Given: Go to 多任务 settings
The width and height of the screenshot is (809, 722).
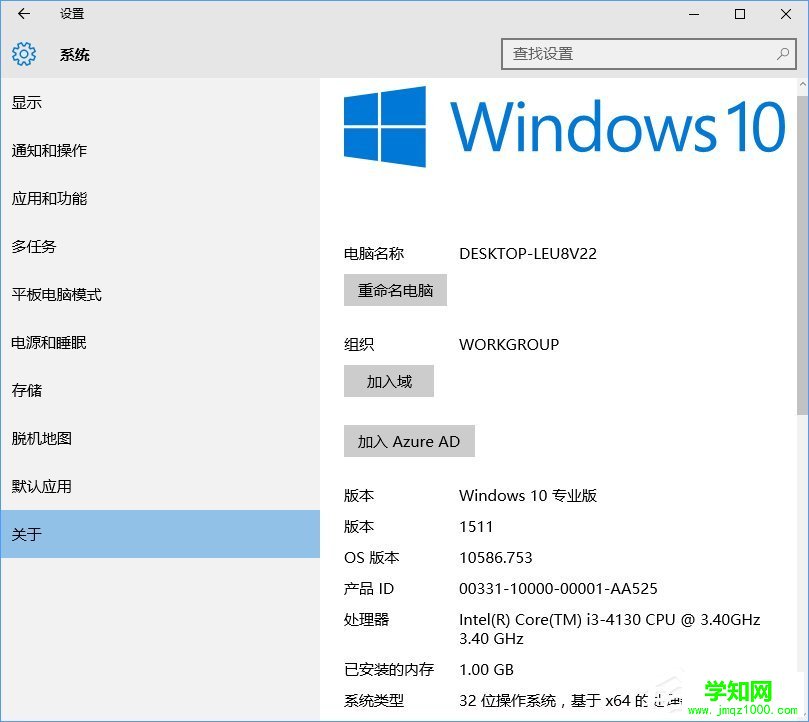Looking at the screenshot, I should [160, 247].
